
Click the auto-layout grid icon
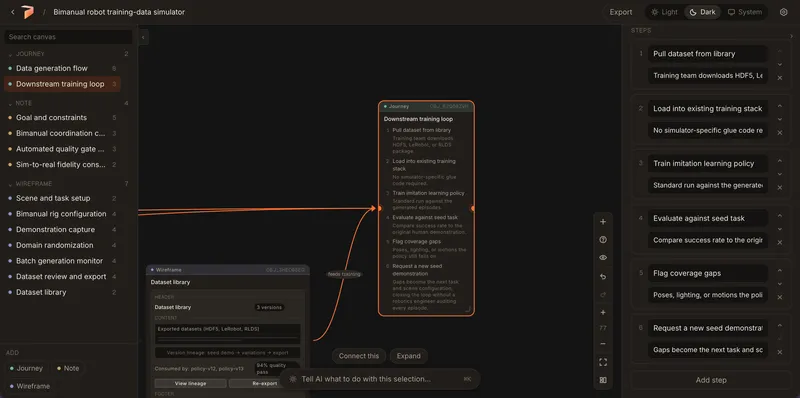tap(603, 380)
